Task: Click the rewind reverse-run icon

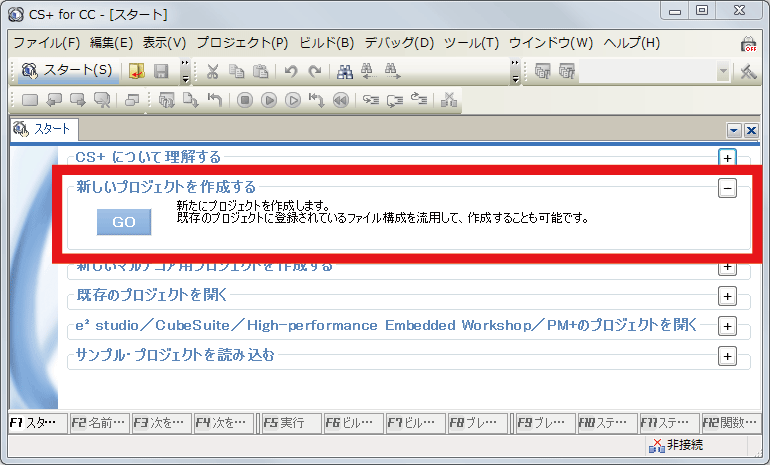Action: pos(341,101)
